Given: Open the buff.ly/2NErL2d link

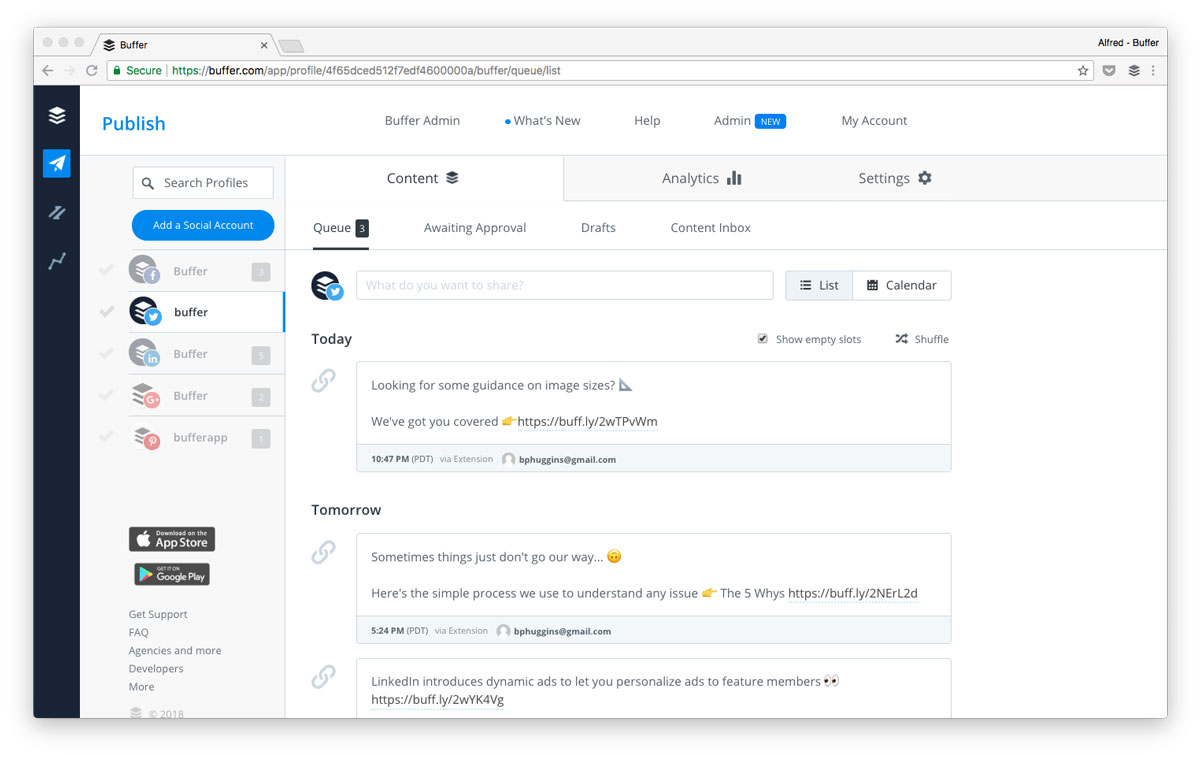Looking at the screenshot, I should [853, 593].
